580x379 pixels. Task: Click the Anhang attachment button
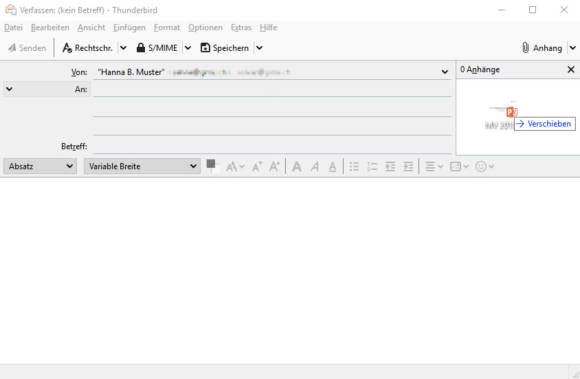point(542,48)
